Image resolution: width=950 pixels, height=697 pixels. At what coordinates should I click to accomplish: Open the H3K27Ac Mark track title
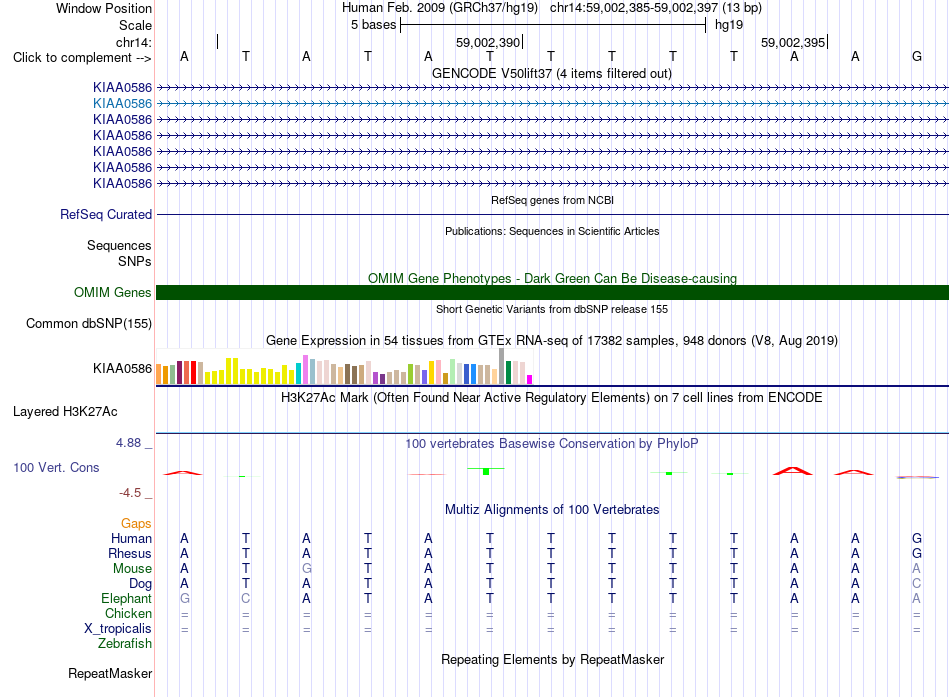tap(552, 398)
